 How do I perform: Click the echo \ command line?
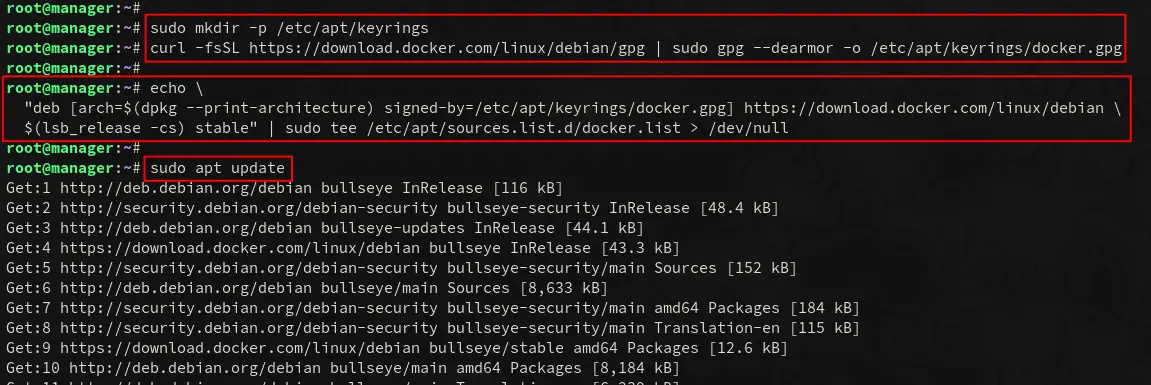coord(177,88)
